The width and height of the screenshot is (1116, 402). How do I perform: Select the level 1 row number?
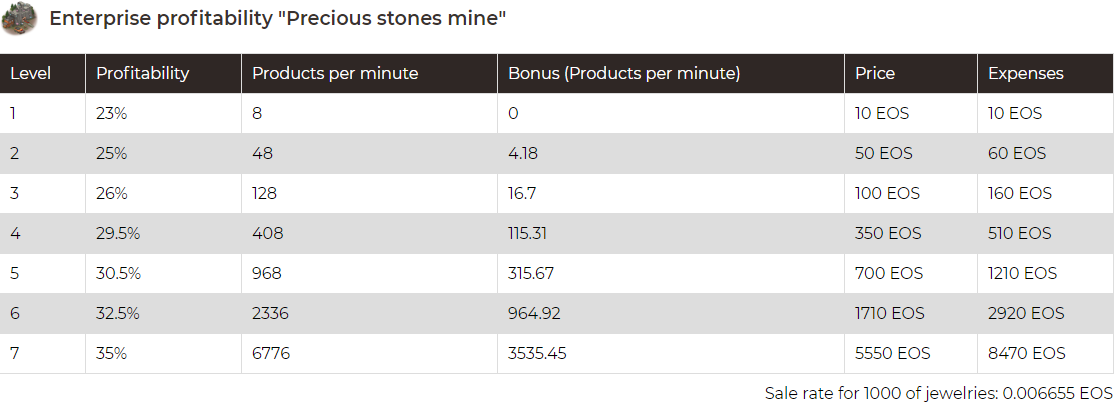(13, 113)
